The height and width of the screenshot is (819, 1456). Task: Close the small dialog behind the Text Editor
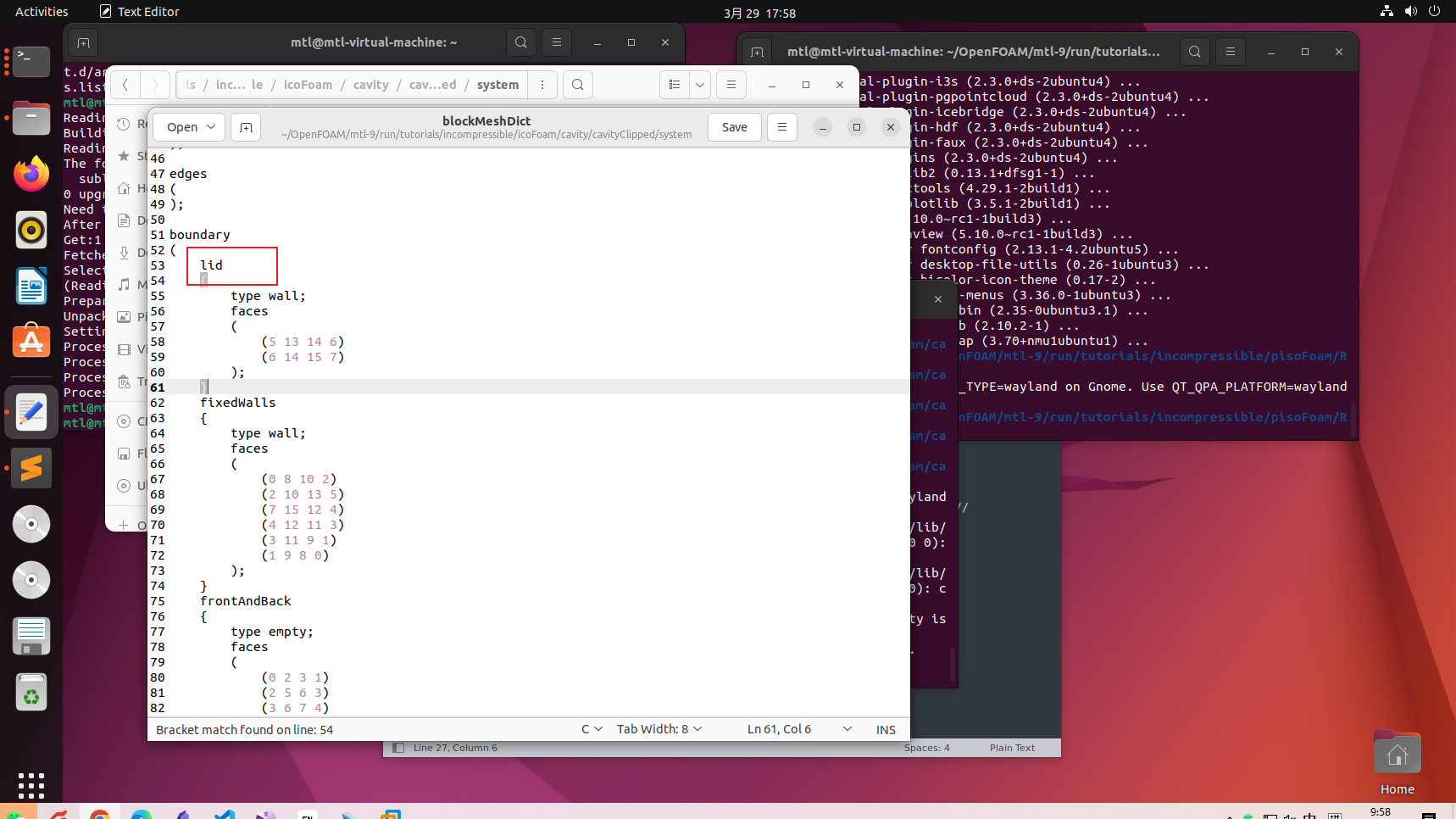[938, 299]
